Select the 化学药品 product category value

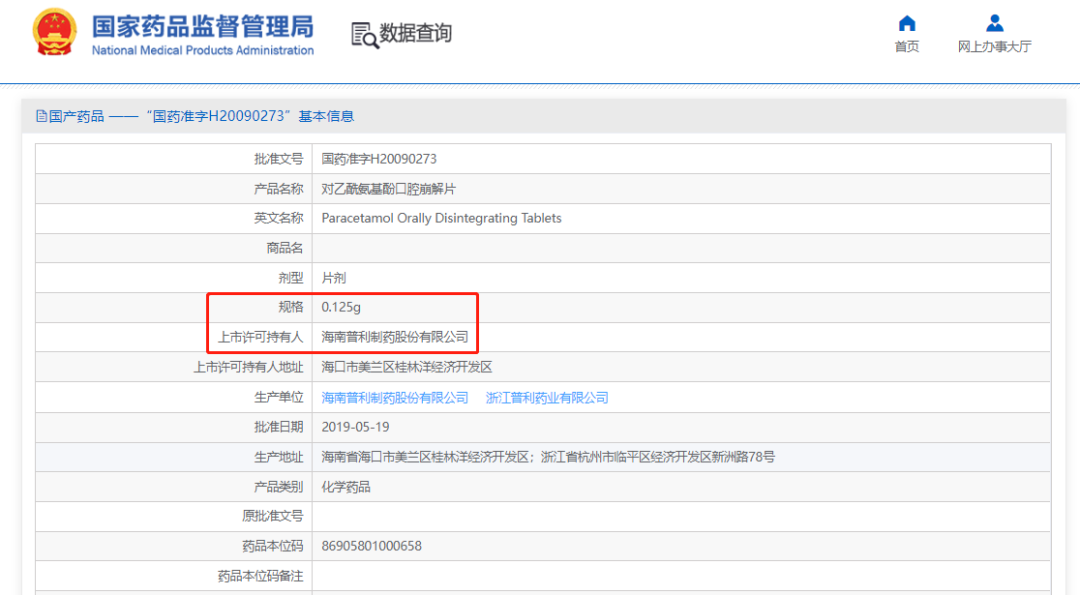[x=346, y=487]
